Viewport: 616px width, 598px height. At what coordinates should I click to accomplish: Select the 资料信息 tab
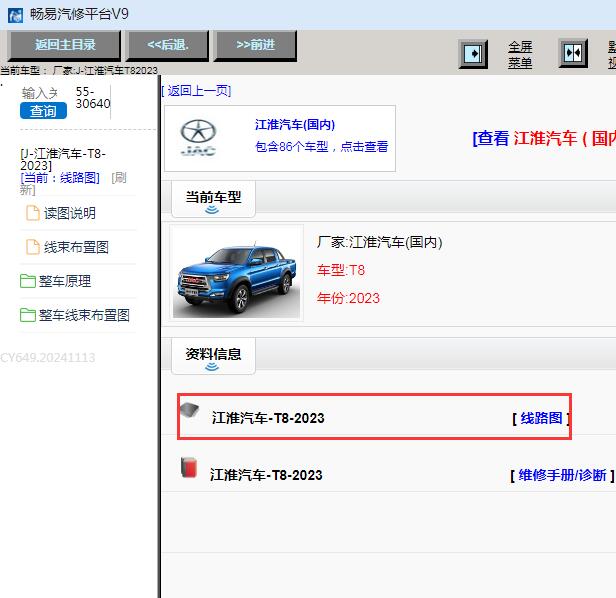click(213, 356)
